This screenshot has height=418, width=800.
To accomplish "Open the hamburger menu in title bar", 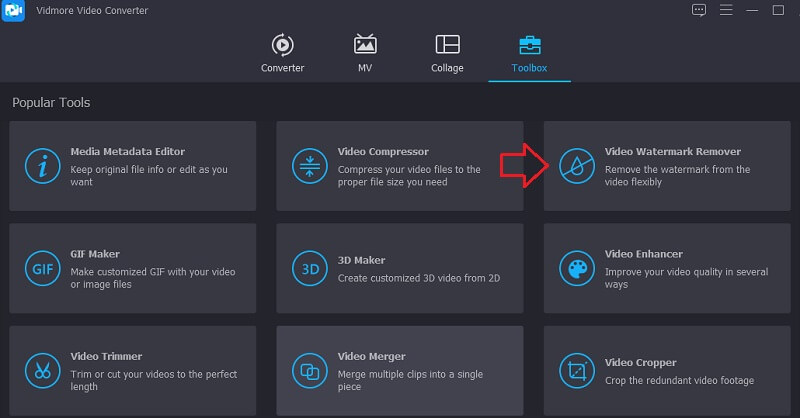I will 725,10.
